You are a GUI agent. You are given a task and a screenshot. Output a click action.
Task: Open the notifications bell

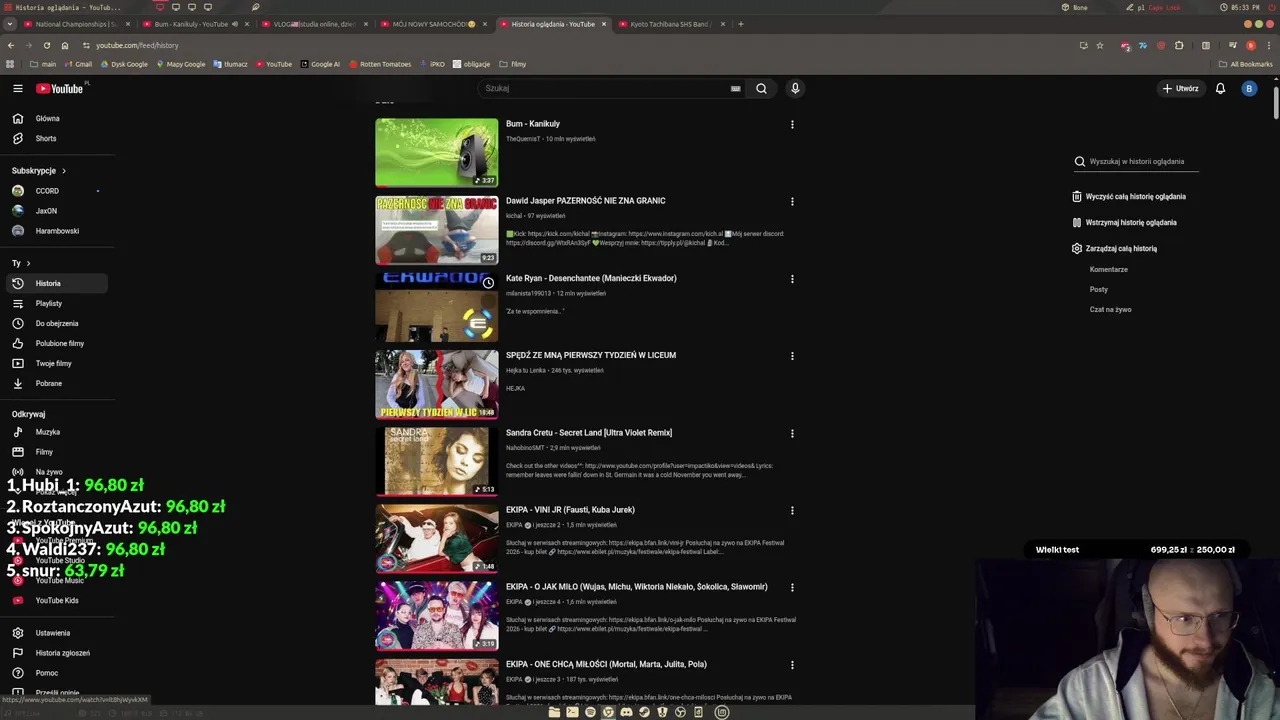tap(1220, 88)
